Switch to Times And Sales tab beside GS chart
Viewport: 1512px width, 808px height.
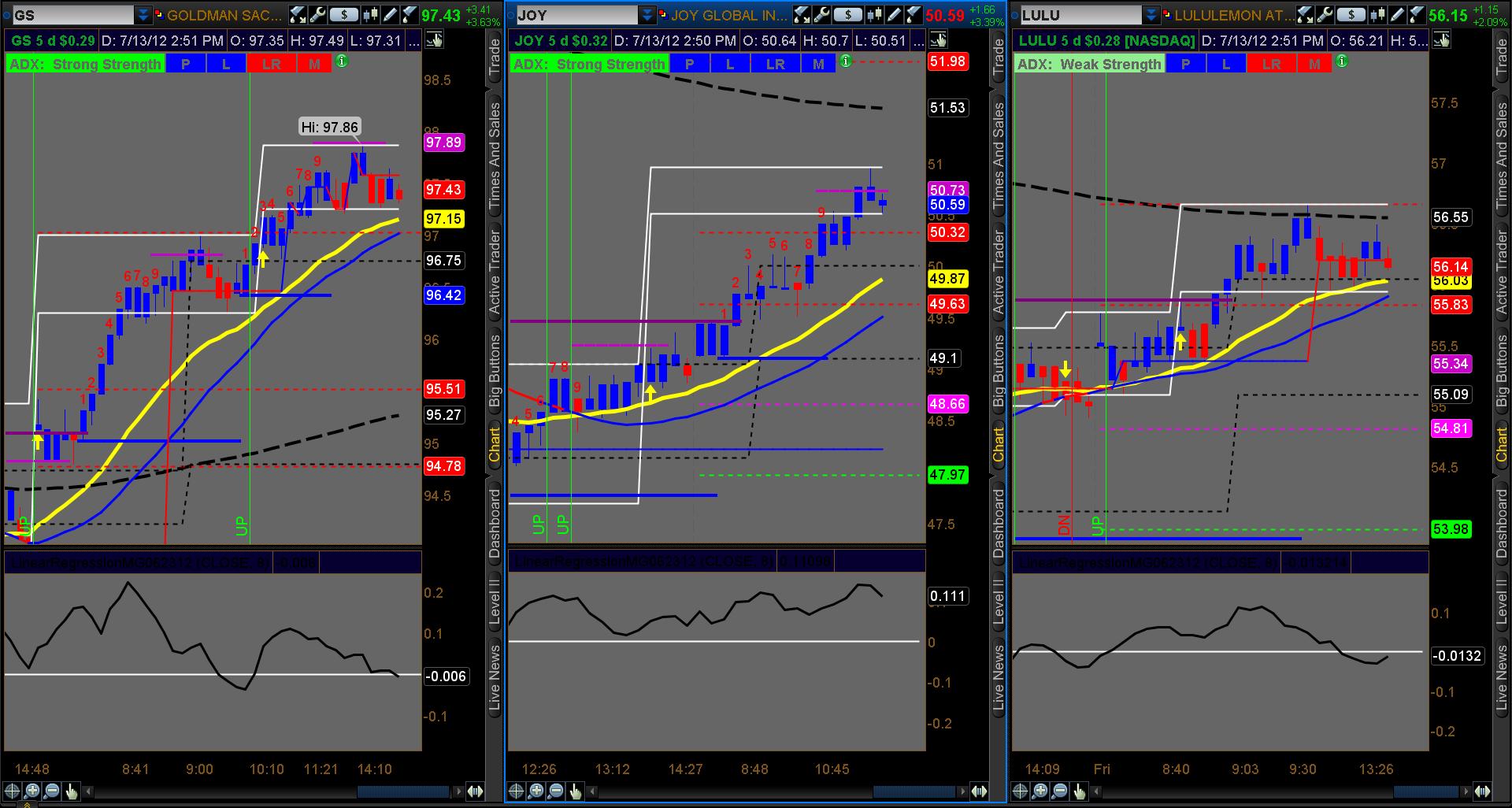[x=495, y=156]
